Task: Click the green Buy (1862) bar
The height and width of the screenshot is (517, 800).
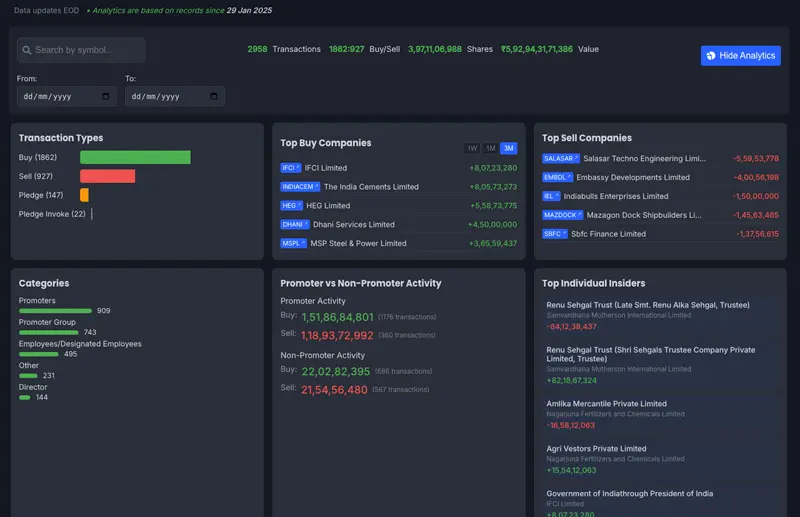Action: (x=135, y=157)
